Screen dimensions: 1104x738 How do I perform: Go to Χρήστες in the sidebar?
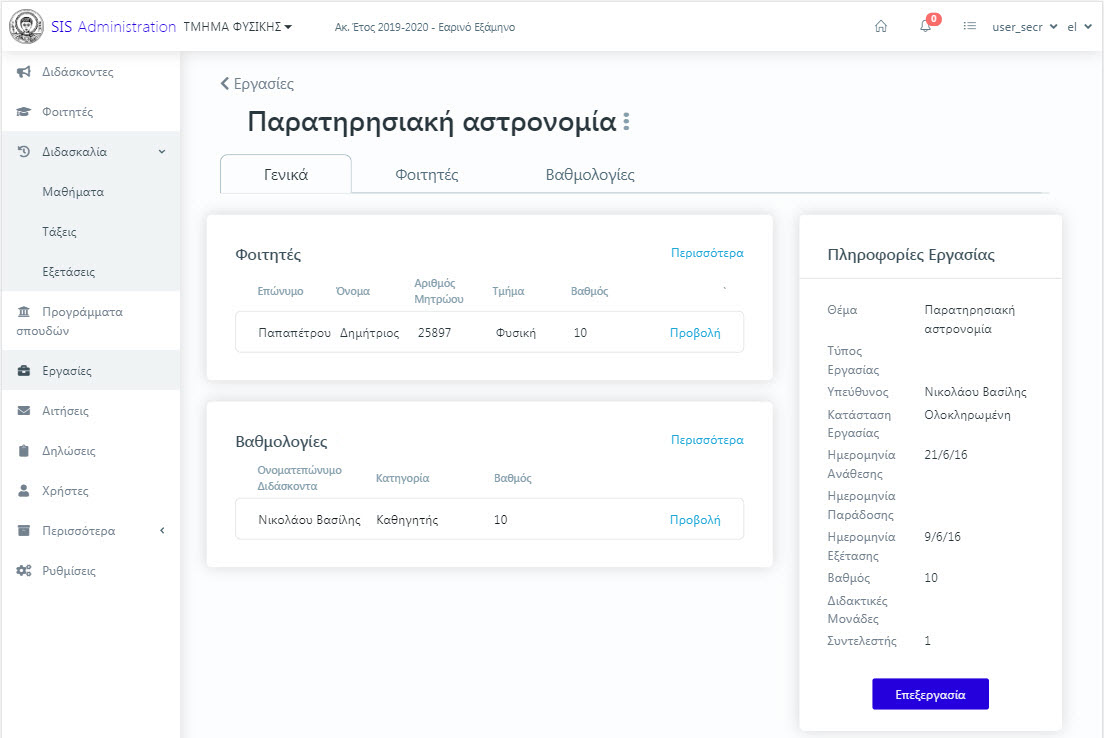(65, 491)
